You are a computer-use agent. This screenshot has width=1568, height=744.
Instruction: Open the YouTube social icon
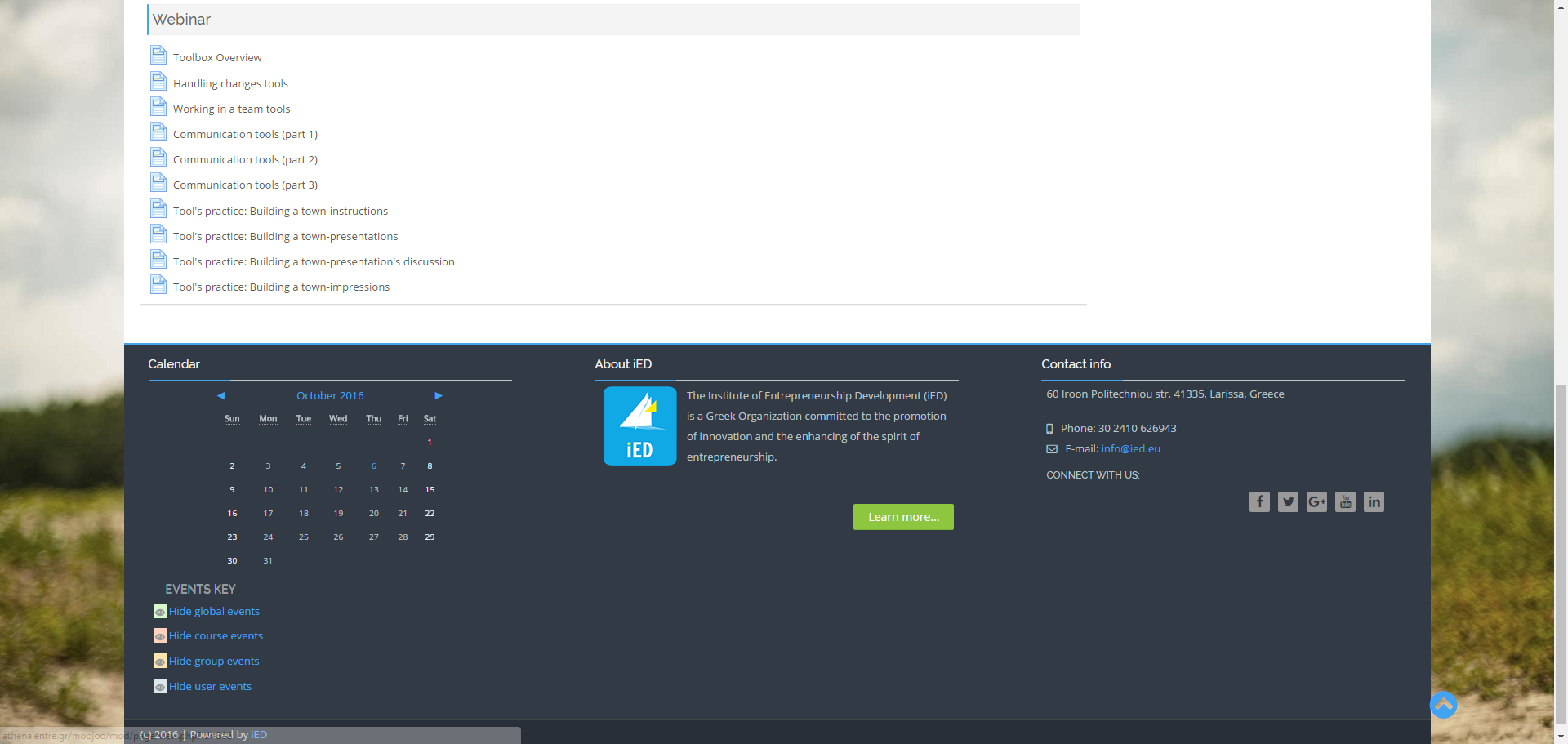pos(1345,501)
